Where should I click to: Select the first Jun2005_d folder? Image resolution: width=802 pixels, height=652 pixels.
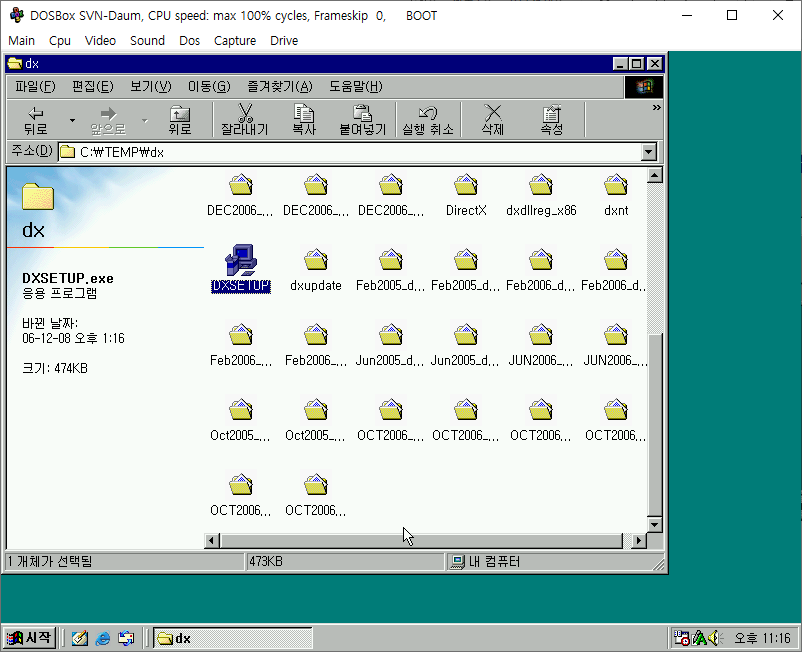[x=391, y=344]
